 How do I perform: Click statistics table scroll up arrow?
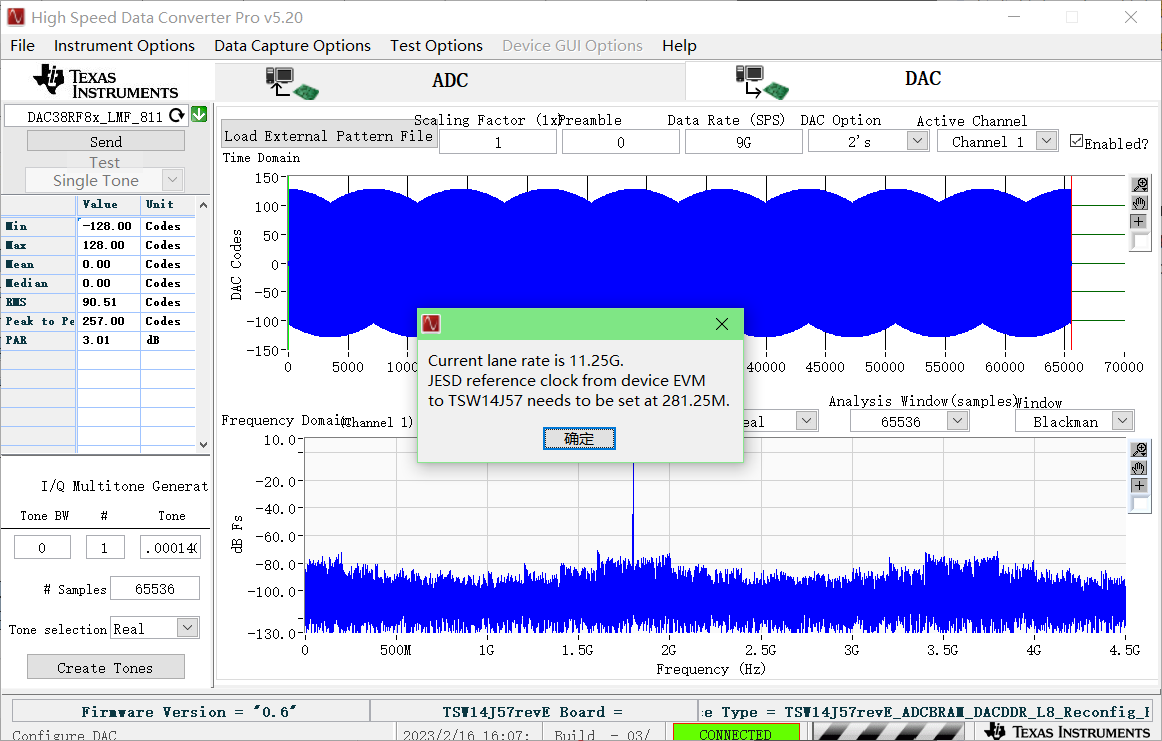203,205
